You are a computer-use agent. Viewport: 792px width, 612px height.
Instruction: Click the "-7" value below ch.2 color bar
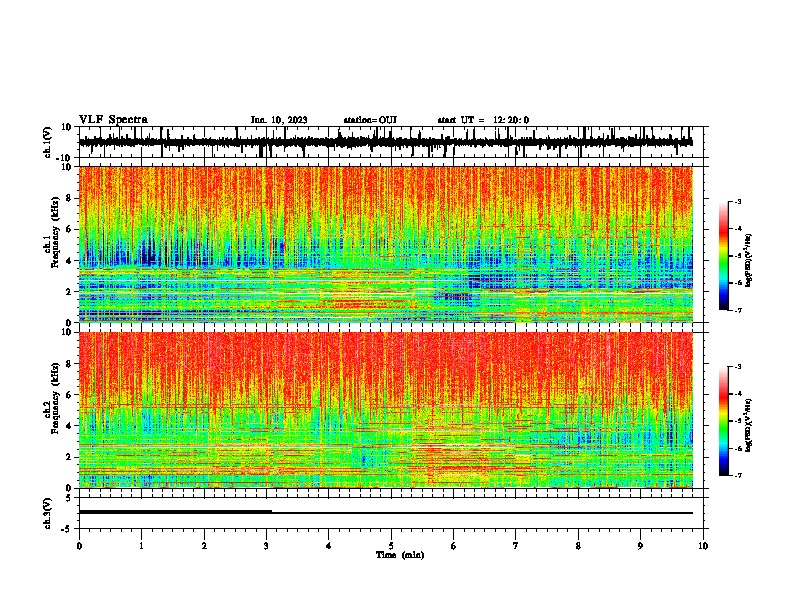[738, 475]
